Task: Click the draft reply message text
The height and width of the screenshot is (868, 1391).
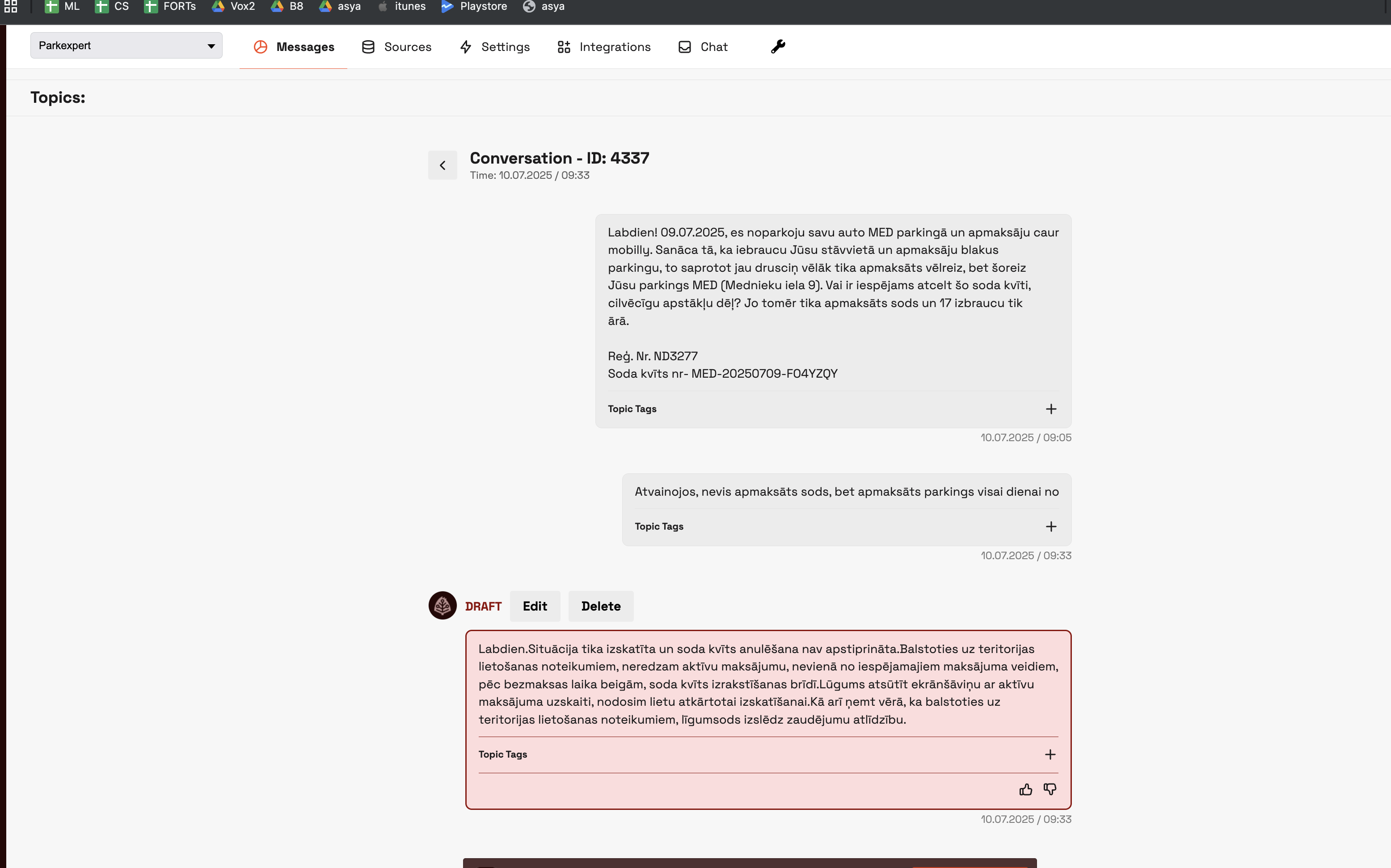Action: (768, 684)
